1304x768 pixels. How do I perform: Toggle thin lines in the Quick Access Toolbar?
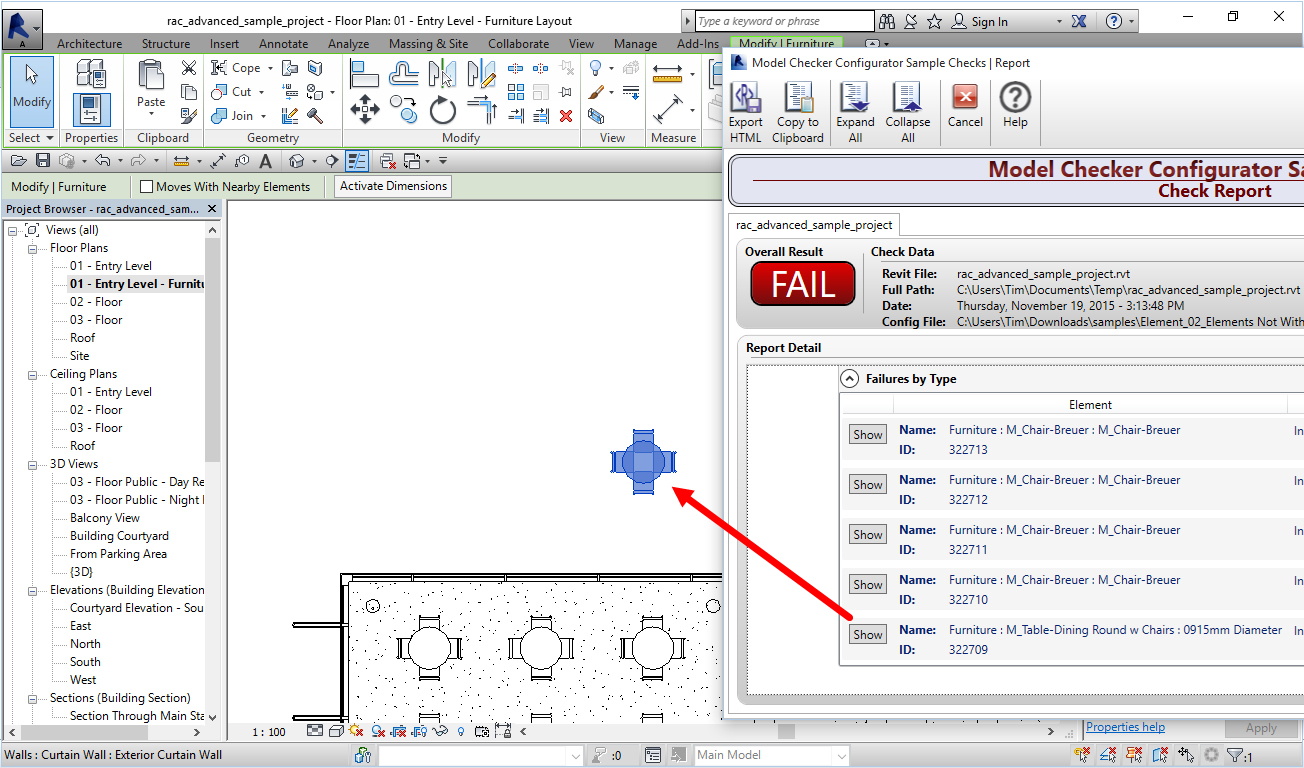coord(357,160)
